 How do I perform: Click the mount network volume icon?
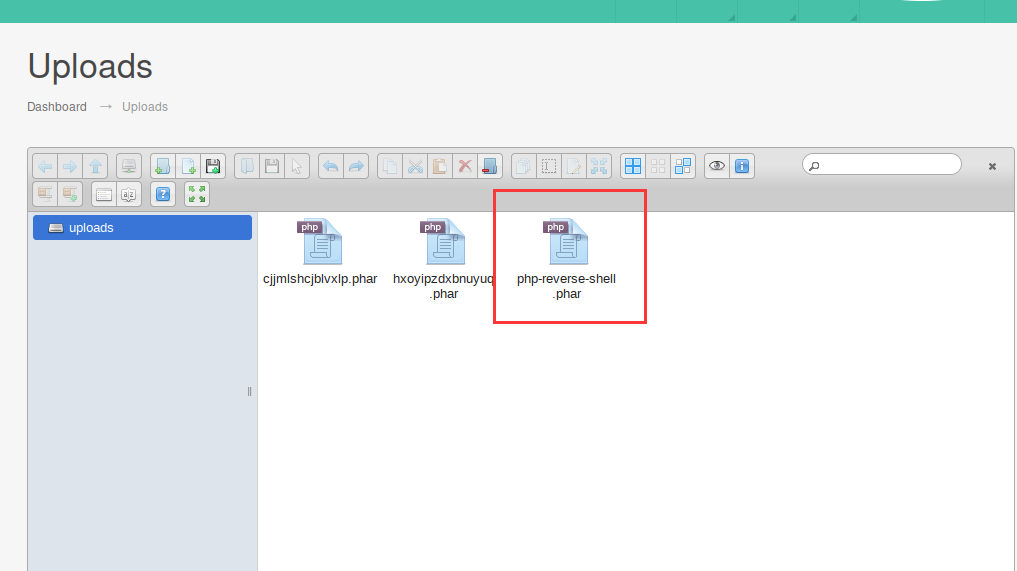(x=129, y=166)
